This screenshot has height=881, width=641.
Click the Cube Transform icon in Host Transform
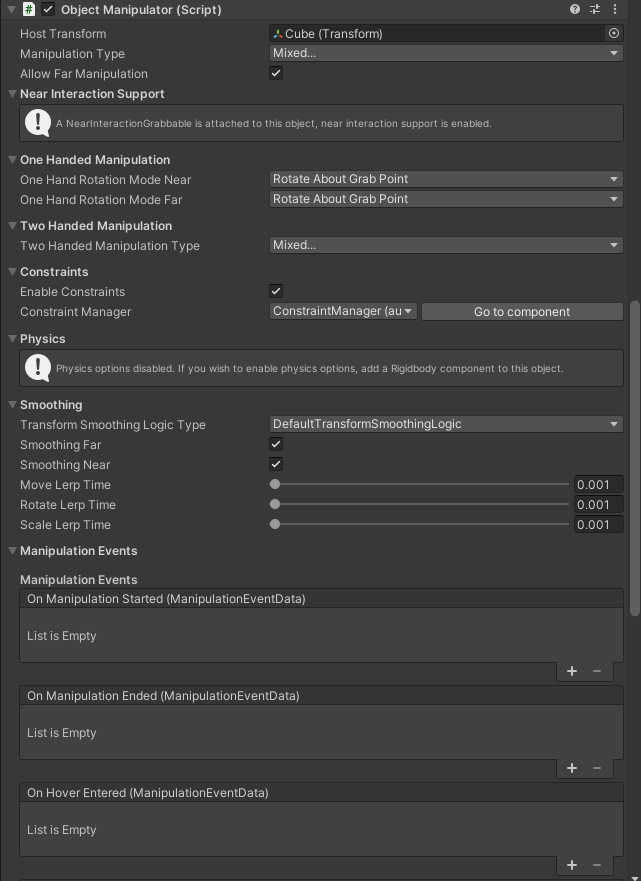(277, 33)
